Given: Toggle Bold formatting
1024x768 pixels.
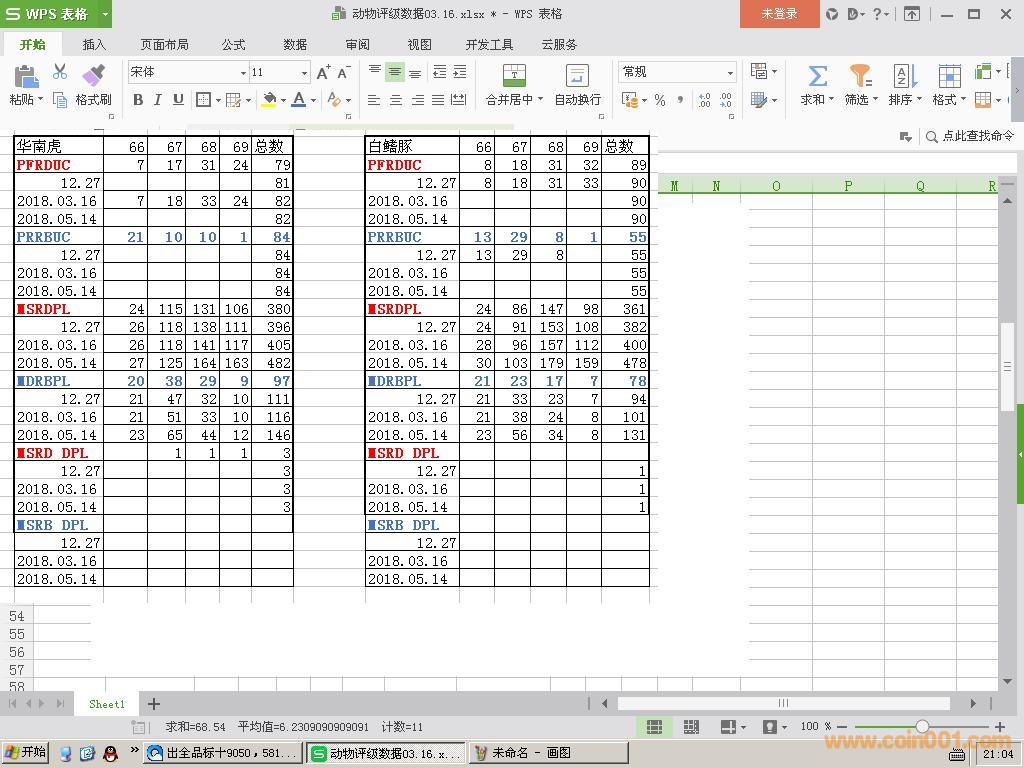Looking at the screenshot, I should click(x=138, y=100).
